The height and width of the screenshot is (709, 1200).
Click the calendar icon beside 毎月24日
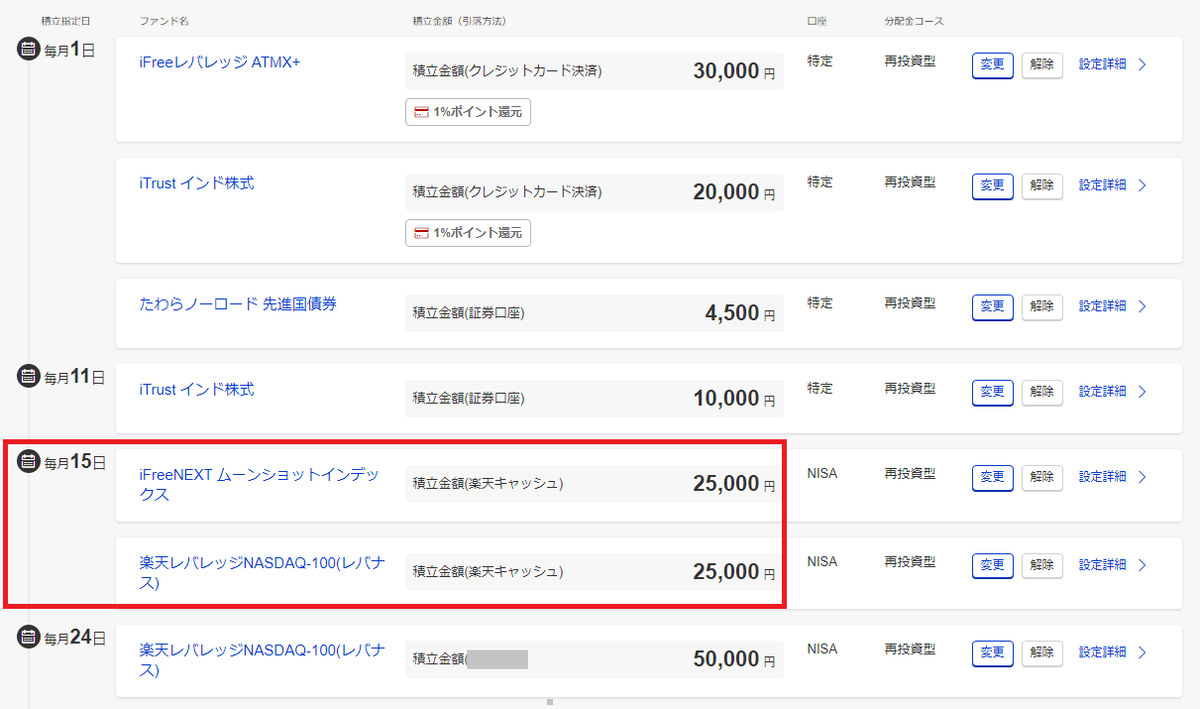point(28,636)
